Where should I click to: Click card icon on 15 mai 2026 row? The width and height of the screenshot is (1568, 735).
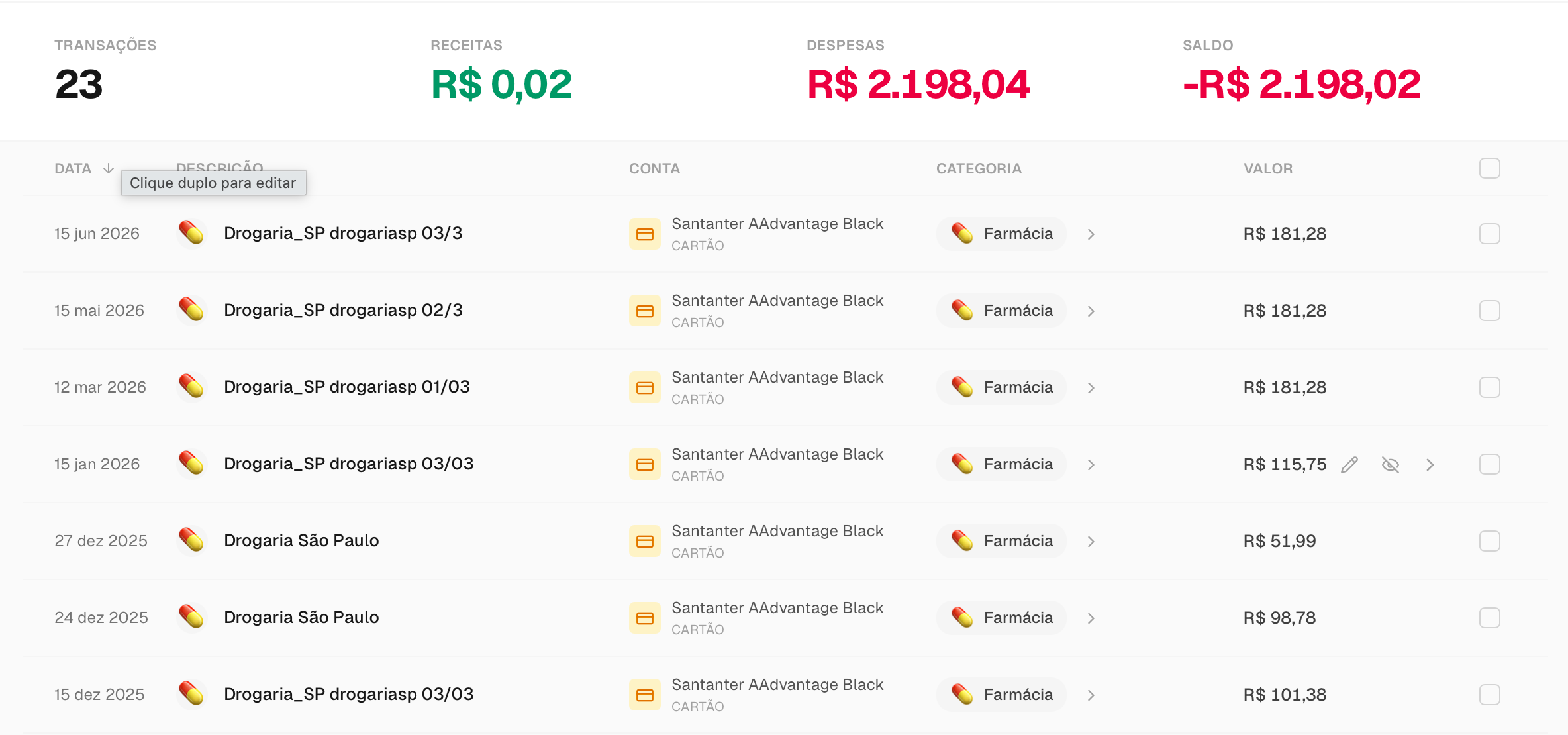[x=645, y=311]
